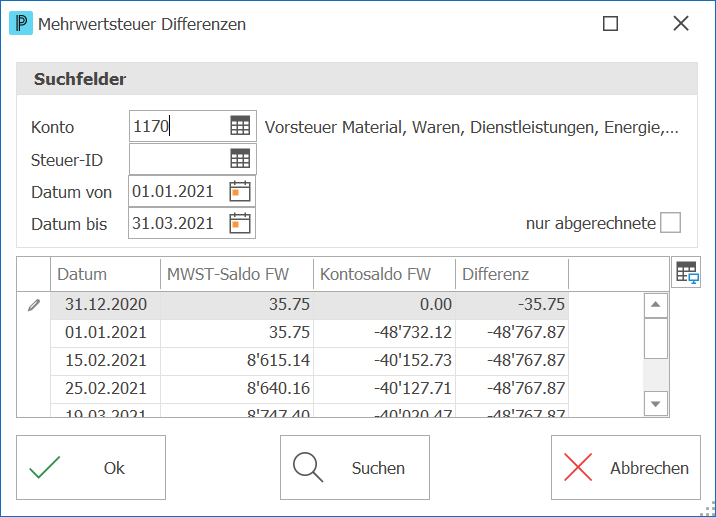This screenshot has width=716, height=517.
Task: Open the Konto lookup table icon
Action: (240, 126)
